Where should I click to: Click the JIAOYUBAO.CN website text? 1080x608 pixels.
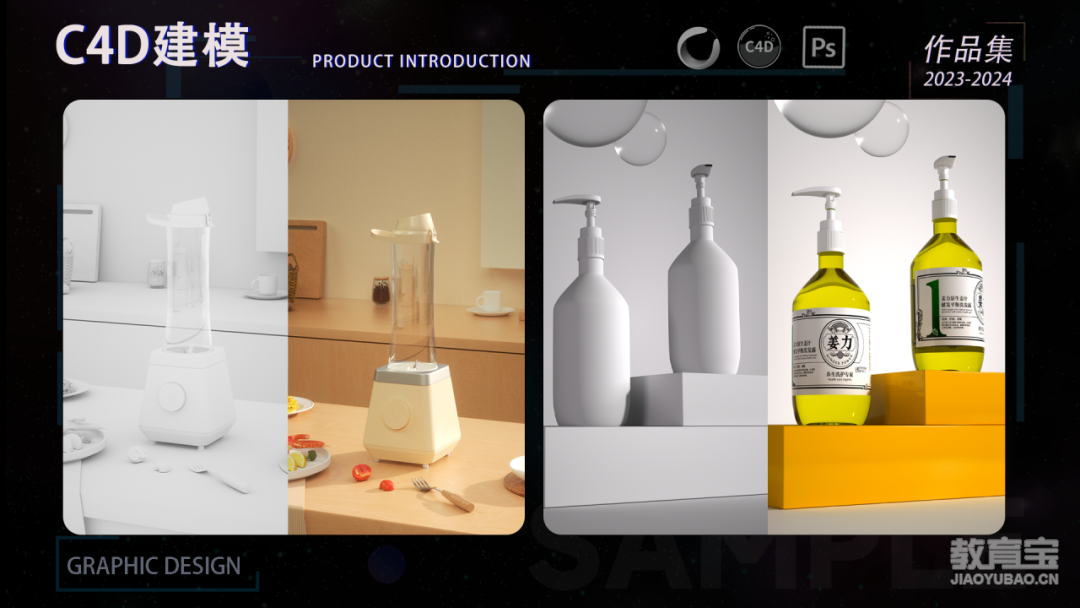[1004, 579]
